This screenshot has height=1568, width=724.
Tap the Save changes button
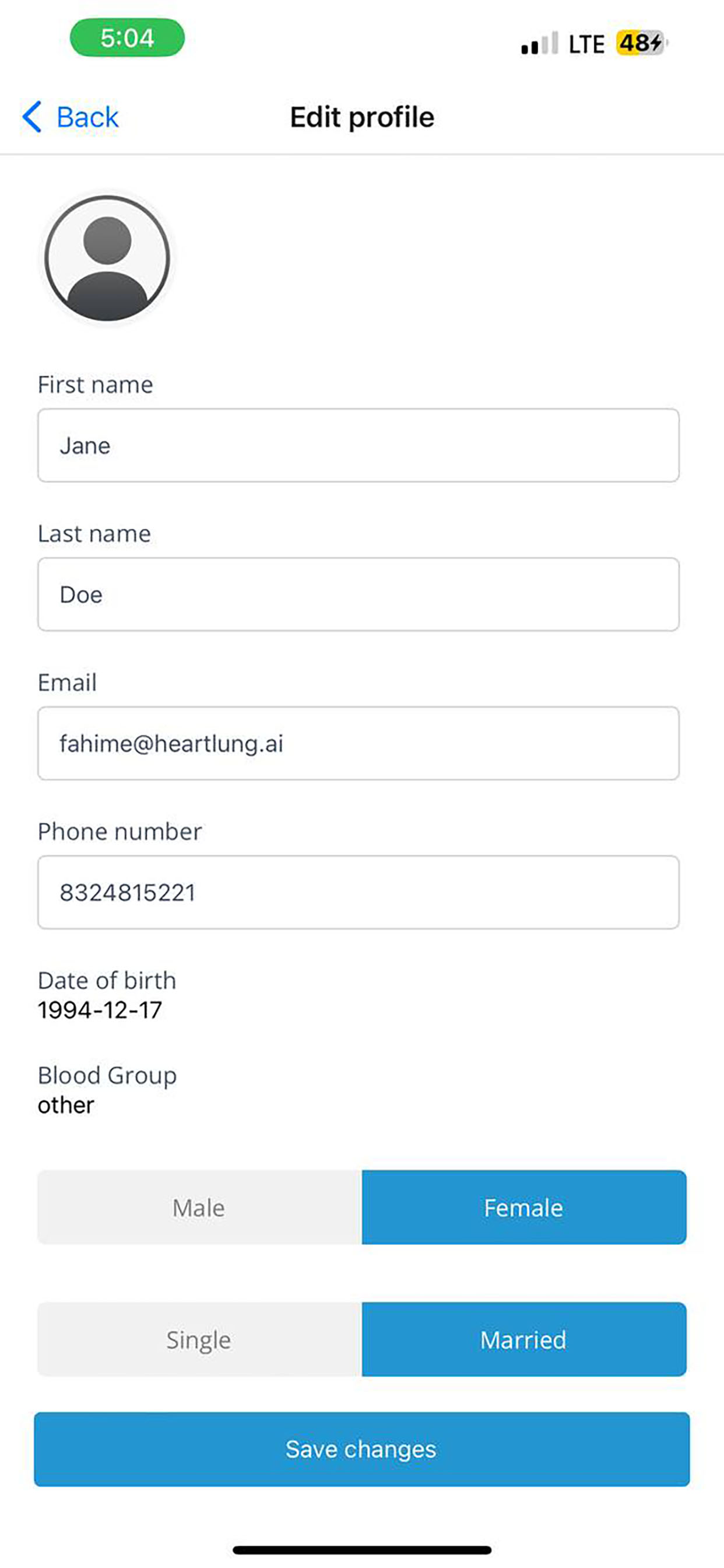point(362,1450)
